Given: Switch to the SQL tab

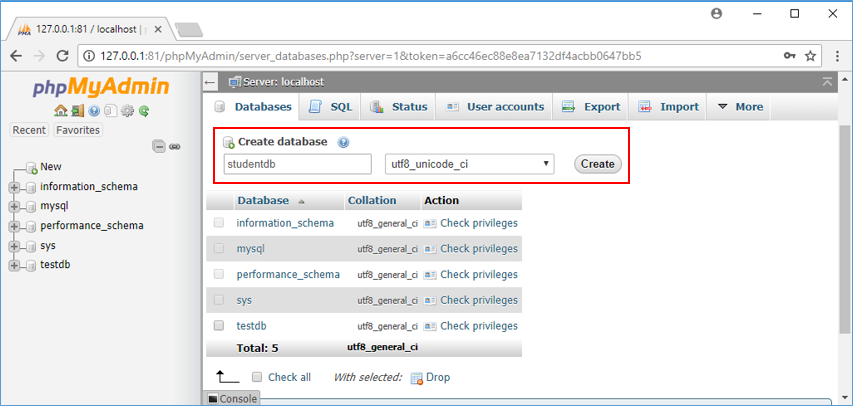Looking at the screenshot, I should (331, 107).
